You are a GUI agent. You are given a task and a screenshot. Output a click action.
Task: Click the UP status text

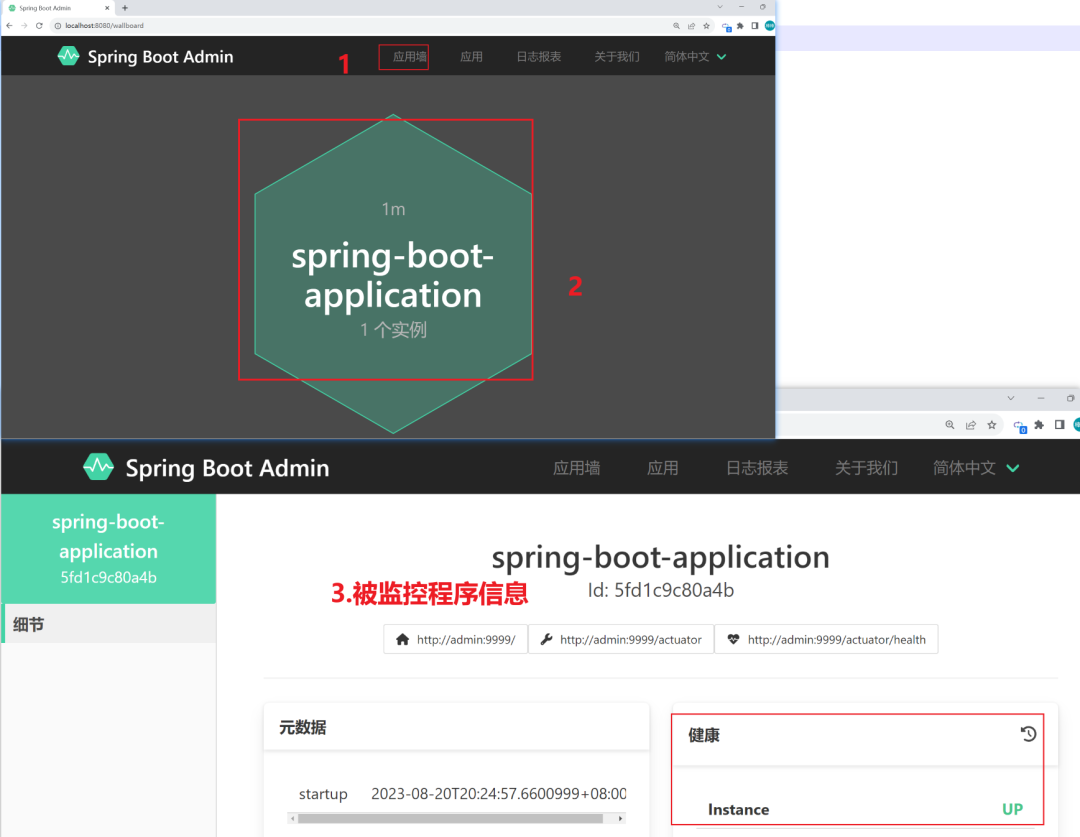[1012, 809]
